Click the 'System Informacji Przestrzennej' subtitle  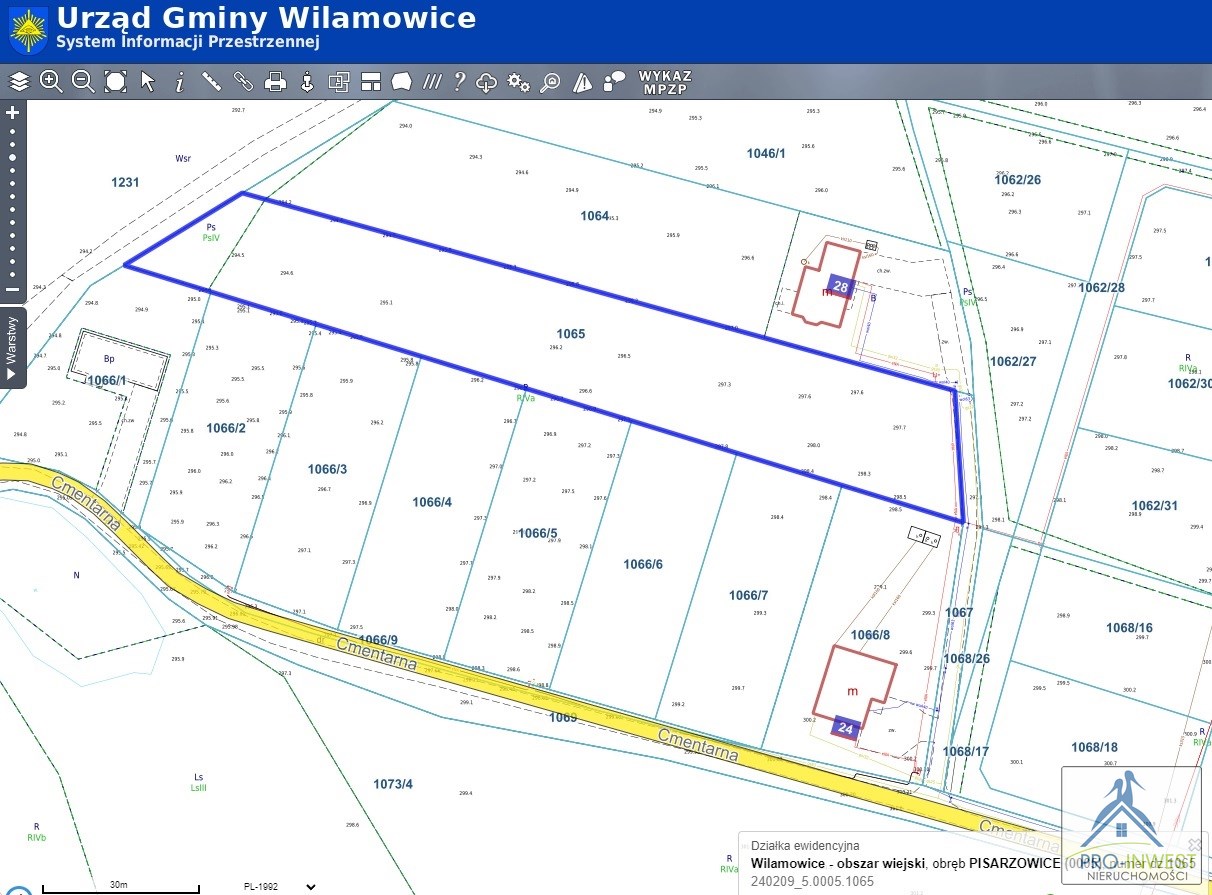click(x=187, y=43)
